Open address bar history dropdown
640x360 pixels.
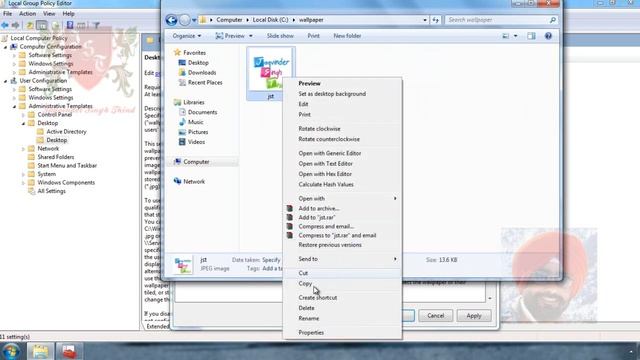click(425, 20)
